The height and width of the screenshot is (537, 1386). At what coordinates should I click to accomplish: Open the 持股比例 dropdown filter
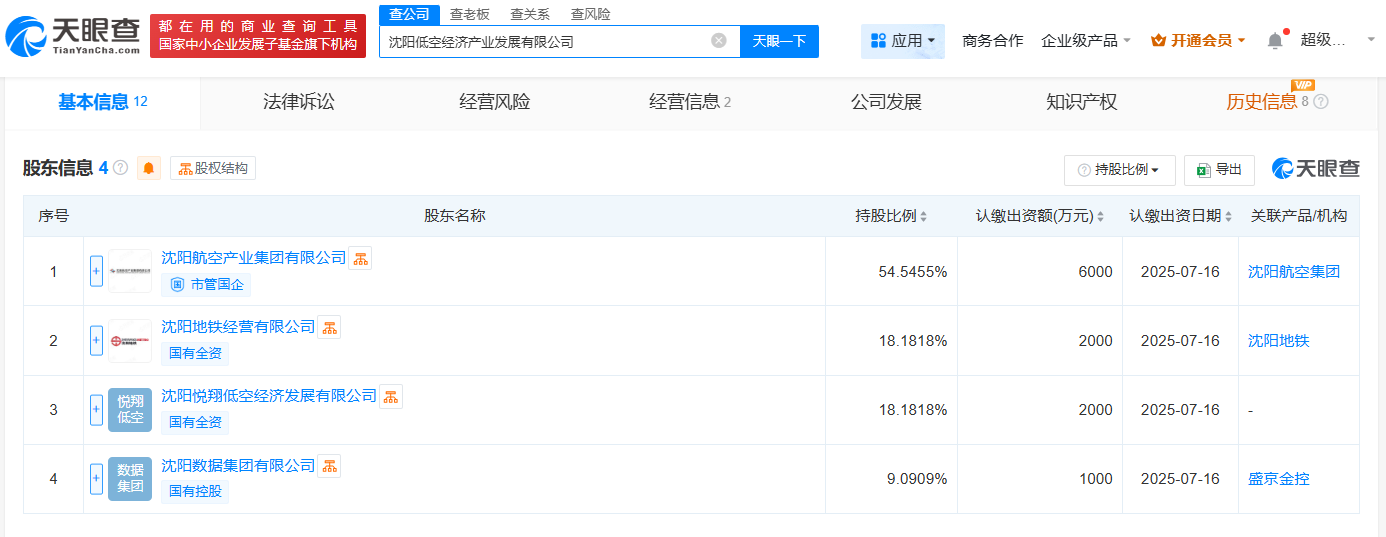[1118, 170]
